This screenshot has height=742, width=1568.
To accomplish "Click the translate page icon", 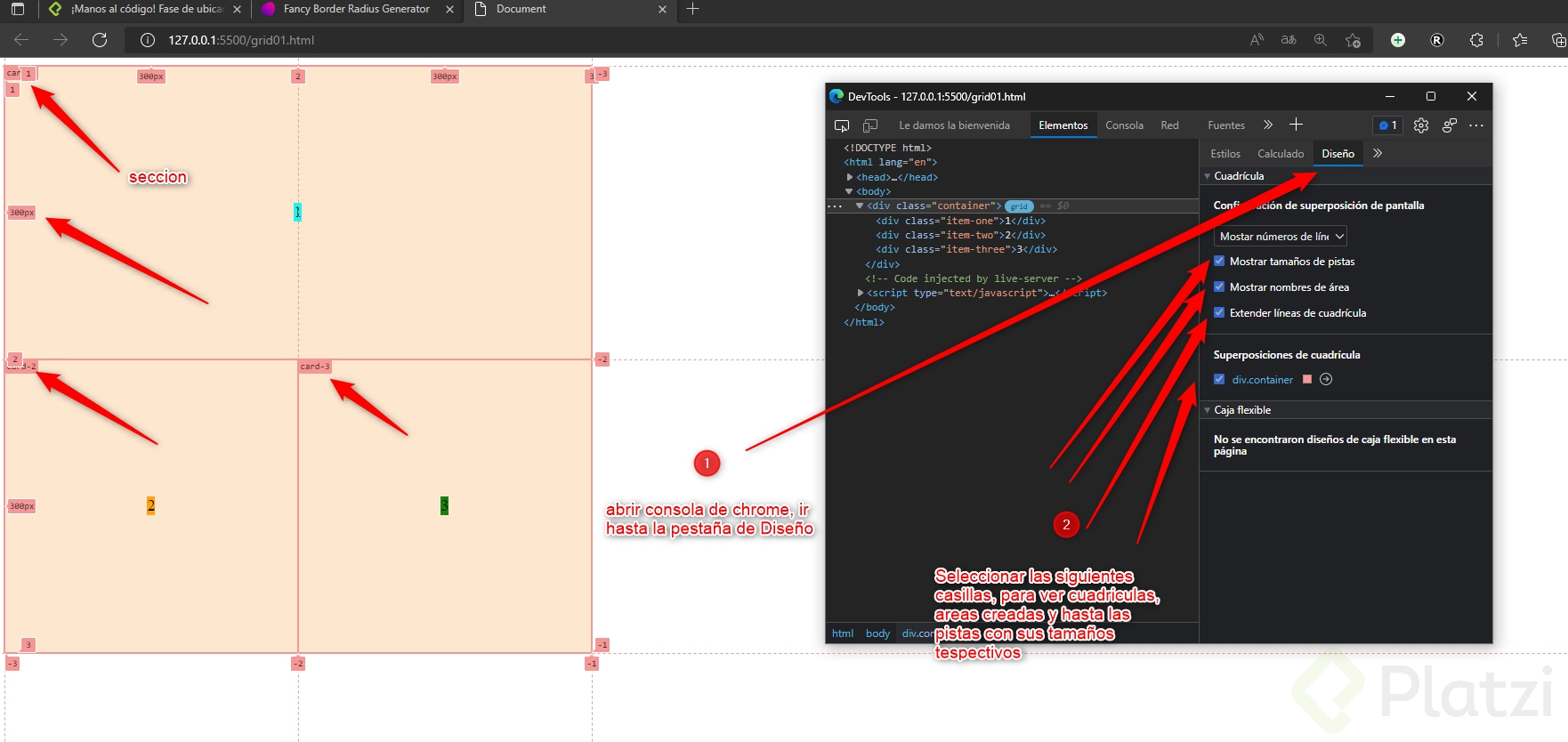I will click(1289, 40).
